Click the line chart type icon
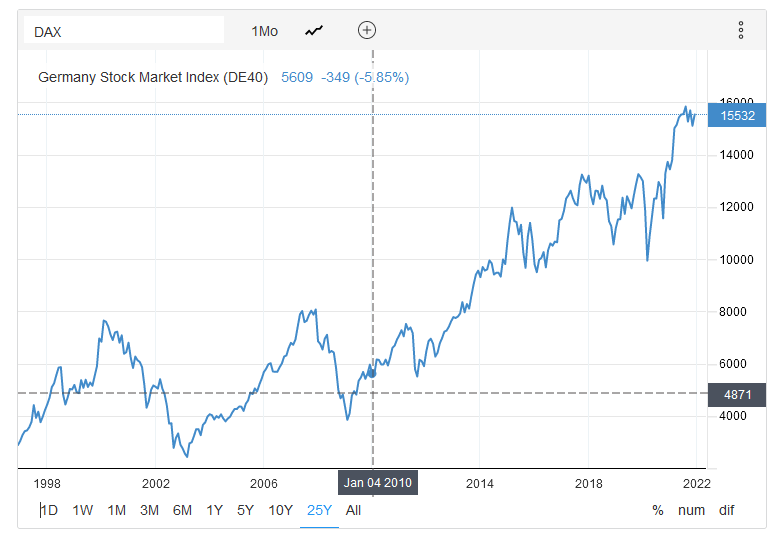Image resolution: width=783 pixels, height=542 pixels. (x=315, y=31)
